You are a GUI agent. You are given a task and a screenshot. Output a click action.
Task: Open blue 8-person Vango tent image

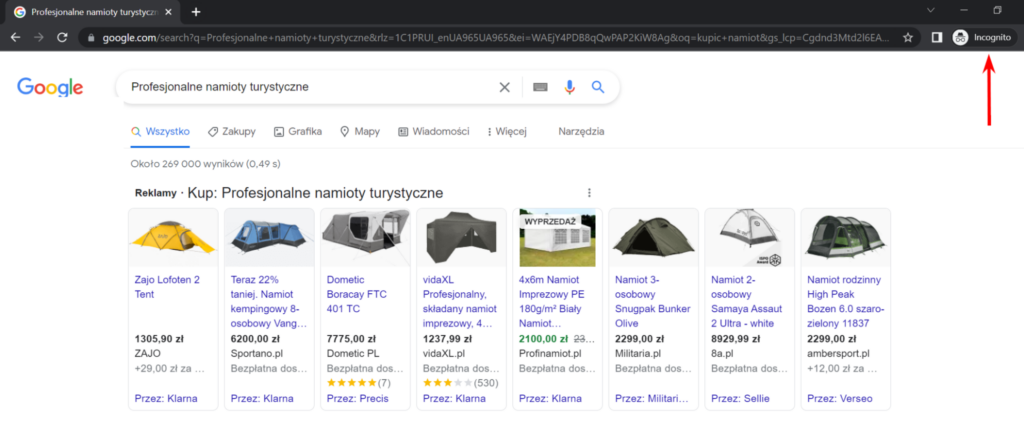click(x=269, y=238)
